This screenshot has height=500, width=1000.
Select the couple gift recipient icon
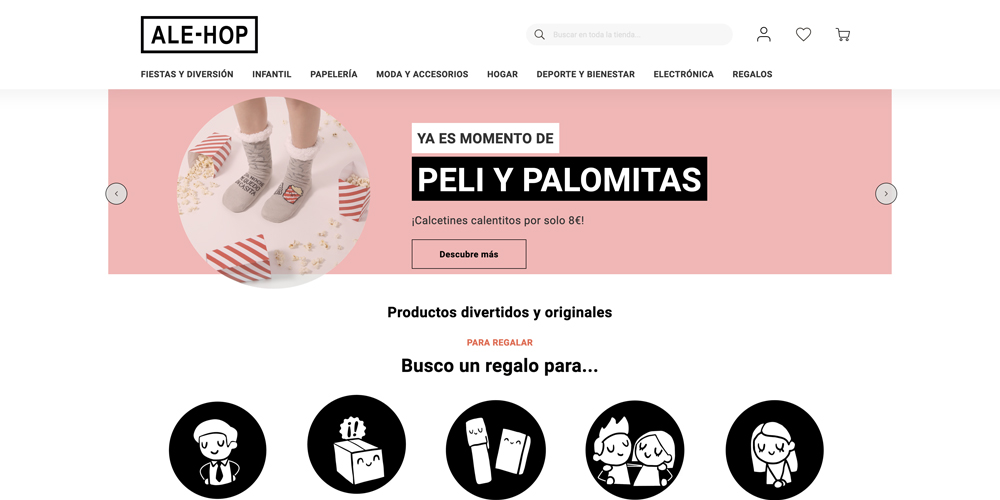[x=635, y=450]
